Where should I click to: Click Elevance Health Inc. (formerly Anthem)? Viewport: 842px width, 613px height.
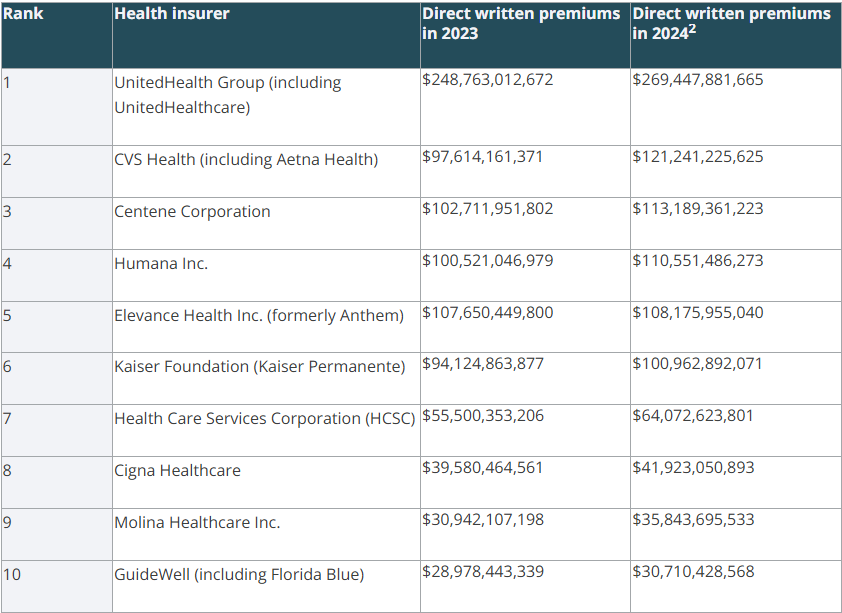click(x=259, y=315)
